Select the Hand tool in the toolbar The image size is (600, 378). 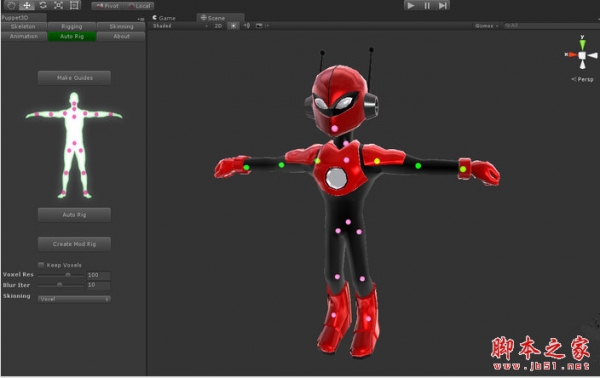pos(11,5)
